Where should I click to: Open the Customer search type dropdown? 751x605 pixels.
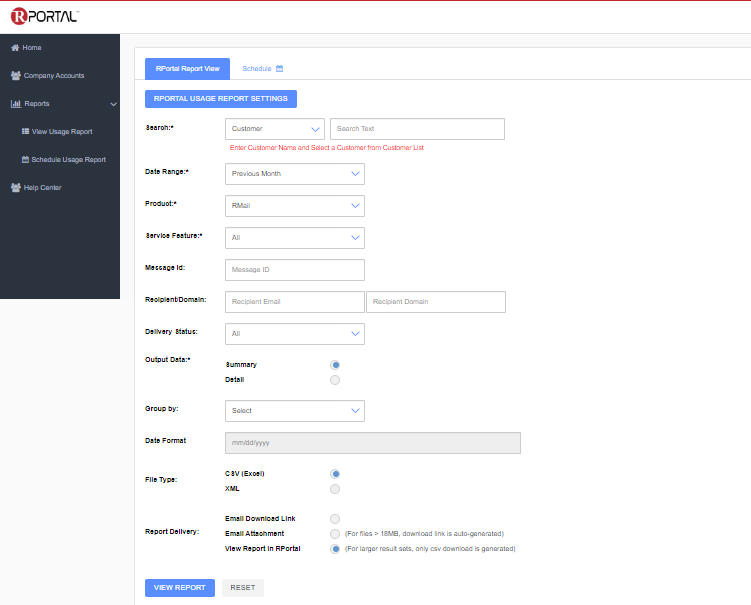(x=275, y=129)
